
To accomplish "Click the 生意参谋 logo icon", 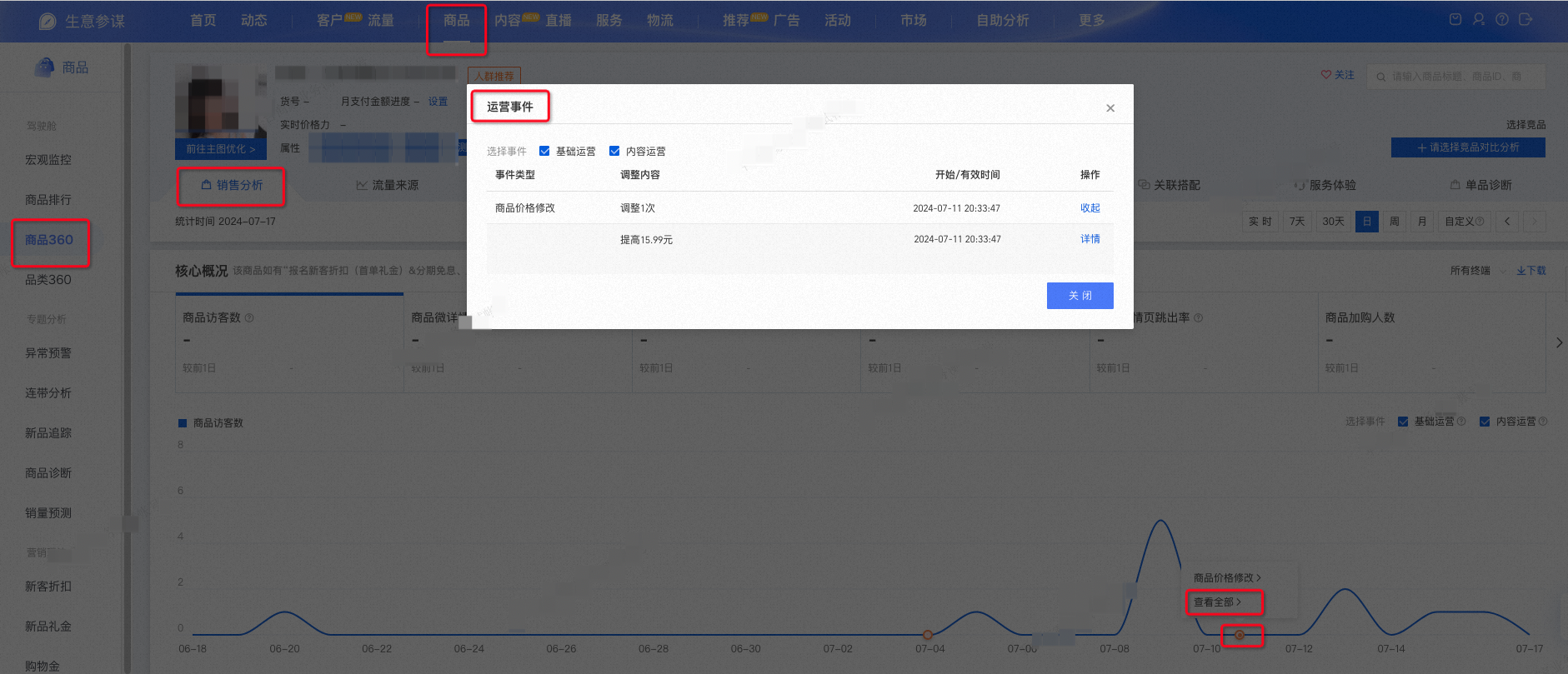I will click(48, 21).
